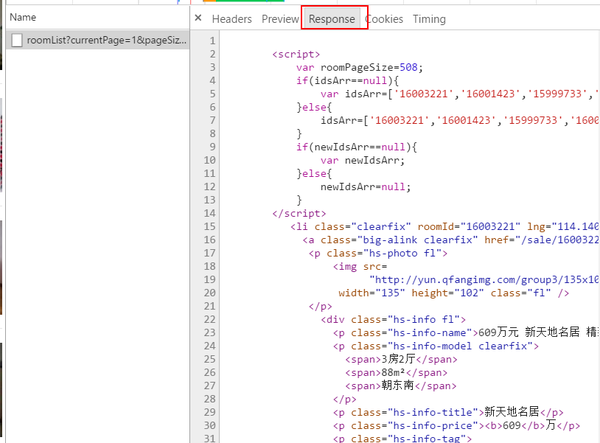Click the closing </script> tag line
Viewport: 600px width, 443px height.
[x=299, y=213]
